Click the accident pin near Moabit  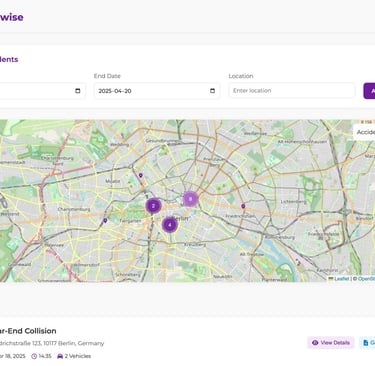[141, 175]
